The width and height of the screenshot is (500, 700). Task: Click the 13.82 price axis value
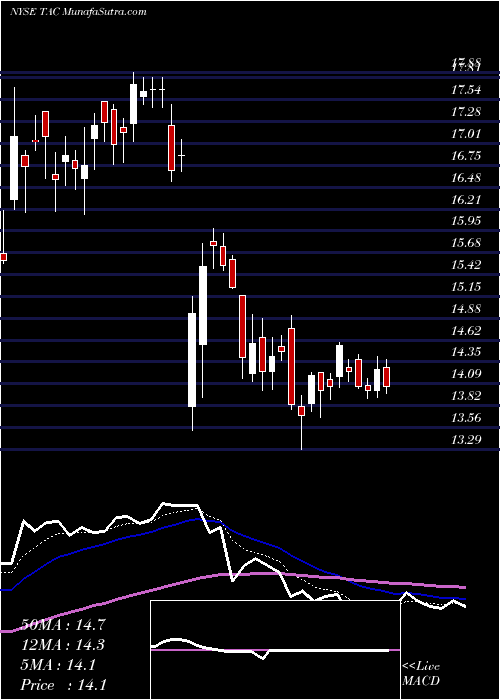pos(466,396)
